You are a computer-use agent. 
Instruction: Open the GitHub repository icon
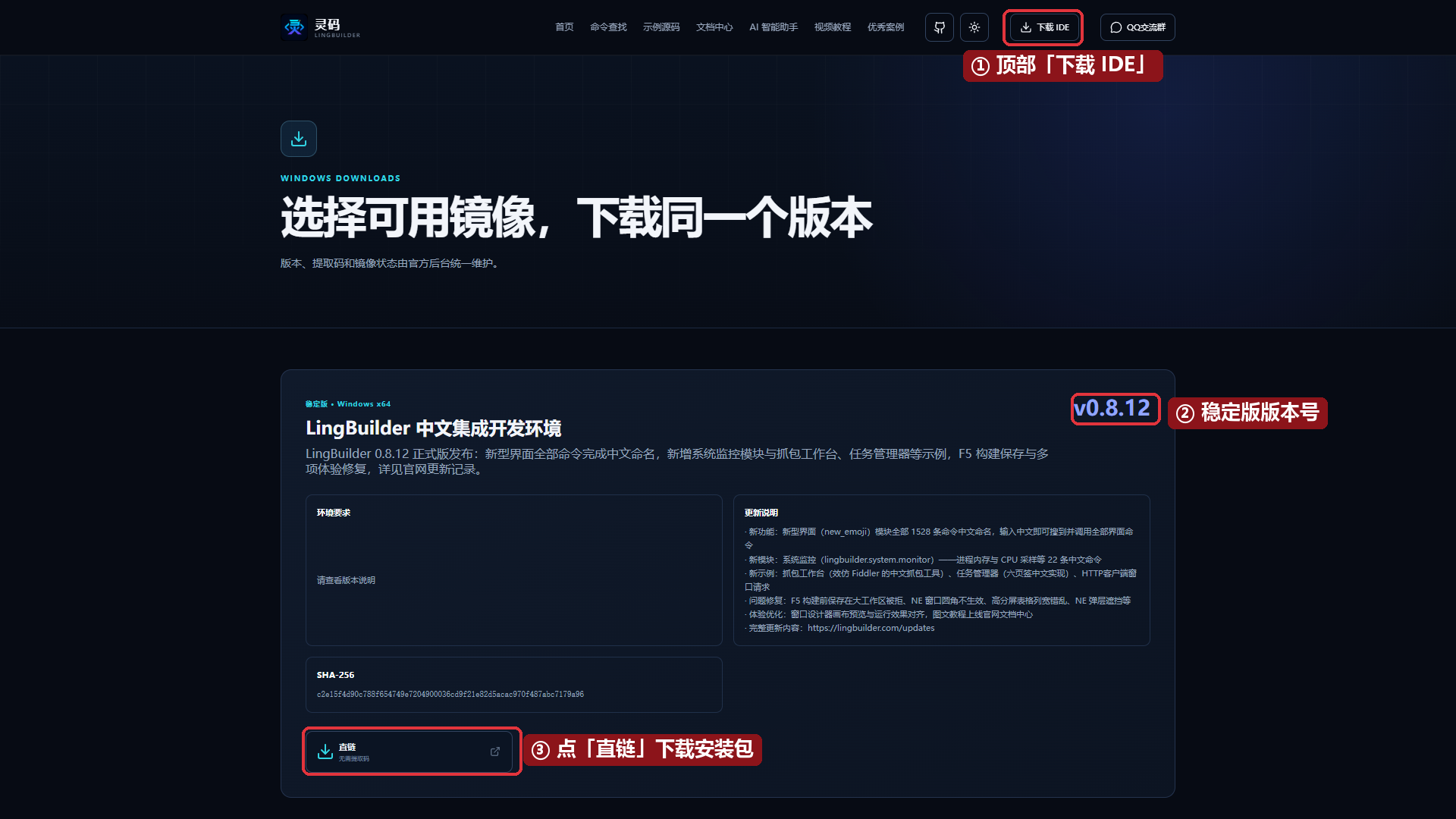pos(940,27)
